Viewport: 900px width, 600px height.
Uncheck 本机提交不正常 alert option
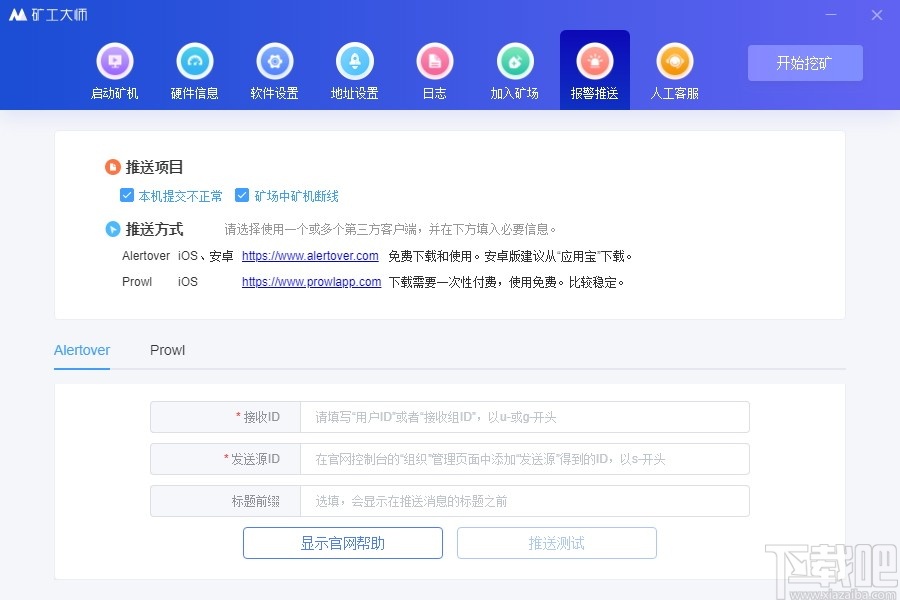coord(127,195)
